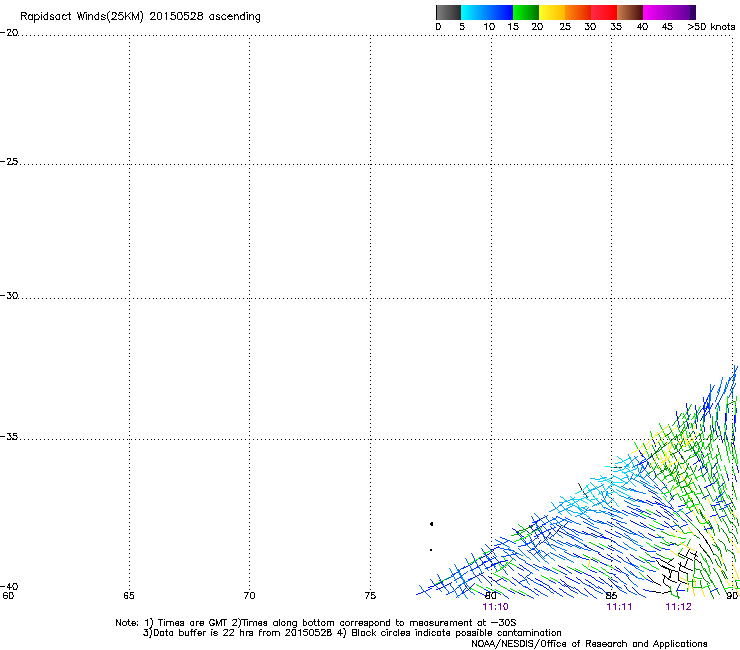Image resolution: width=740 pixels, height=650 pixels.
Task: Click the 11:11 pass time label
Action: [x=619, y=607]
